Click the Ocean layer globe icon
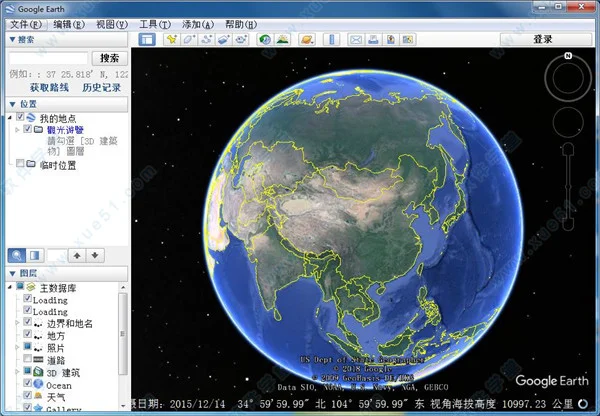 click(38, 384)
